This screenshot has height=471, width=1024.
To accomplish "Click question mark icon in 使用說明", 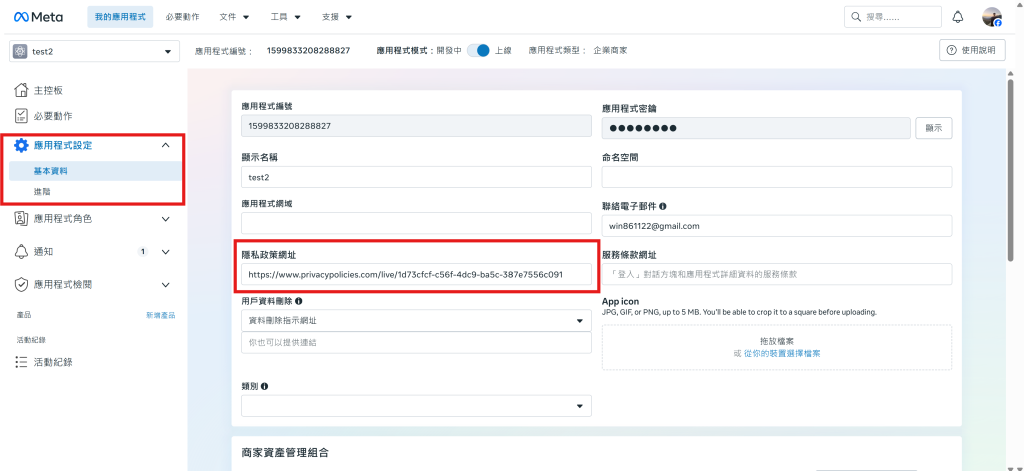I will tap(952, 50).
